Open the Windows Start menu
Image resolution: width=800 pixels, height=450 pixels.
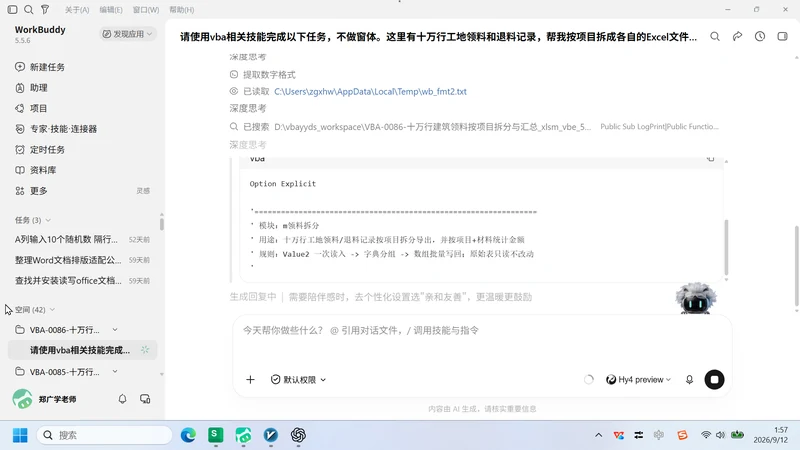[x=20, y=435]
